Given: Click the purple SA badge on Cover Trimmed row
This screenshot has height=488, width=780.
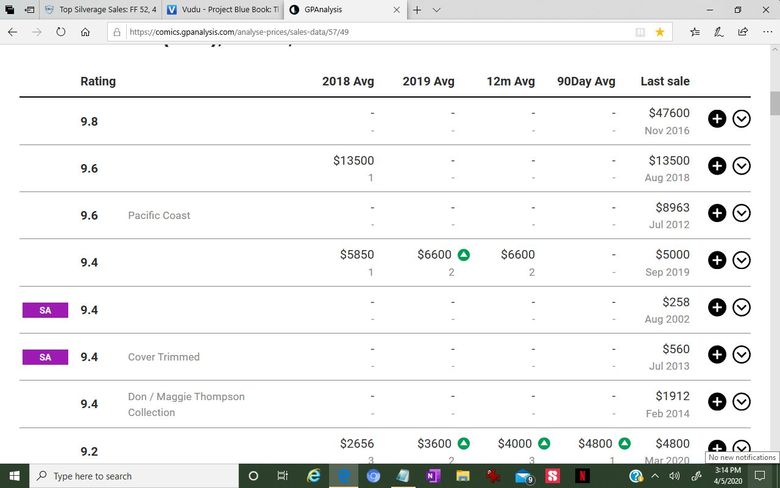Looking at the screenshot, I should [x=45, y=357].
